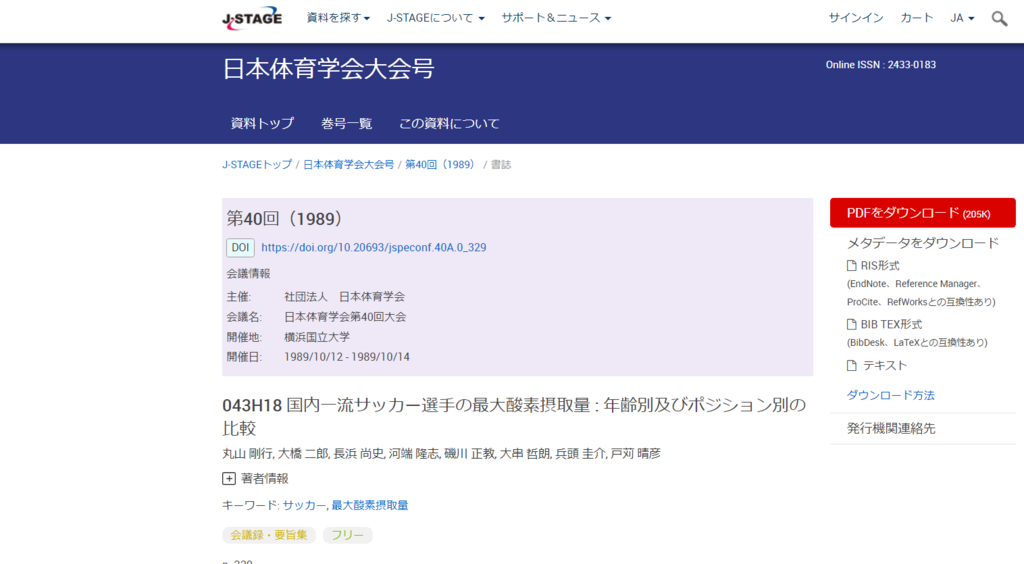Click 日本体育学会第40回大会 conference name
The image size is (1024, 564).
tap(345, 317)
